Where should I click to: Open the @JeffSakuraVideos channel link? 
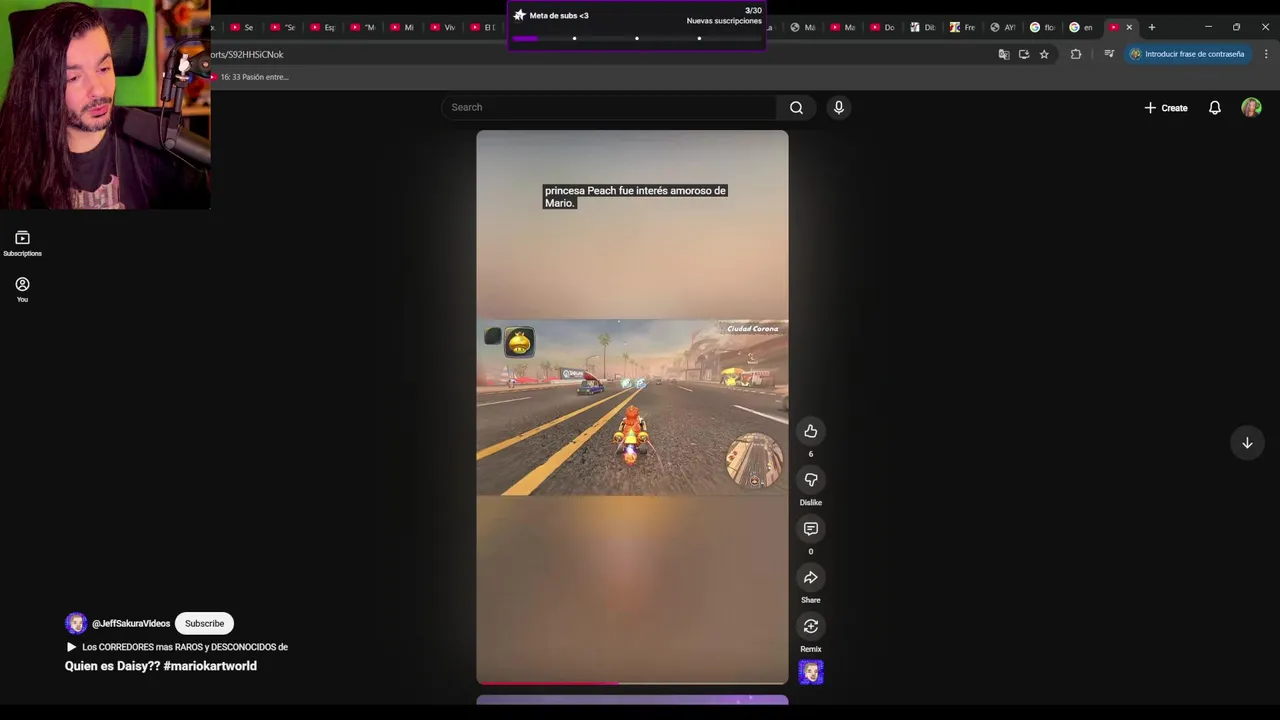pos(131,624)
